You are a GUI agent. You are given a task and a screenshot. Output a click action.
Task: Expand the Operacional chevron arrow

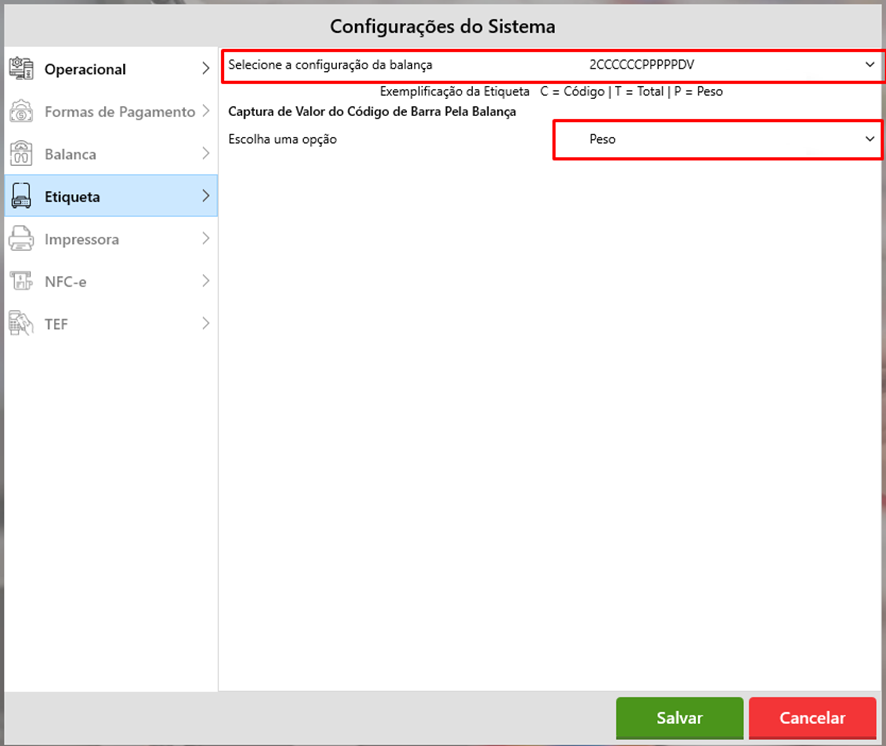point(206,69)
